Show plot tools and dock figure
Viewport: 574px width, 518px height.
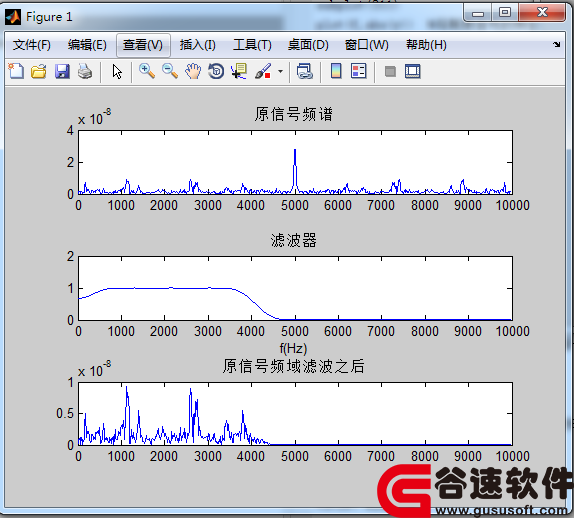click(x=413, y=71)
